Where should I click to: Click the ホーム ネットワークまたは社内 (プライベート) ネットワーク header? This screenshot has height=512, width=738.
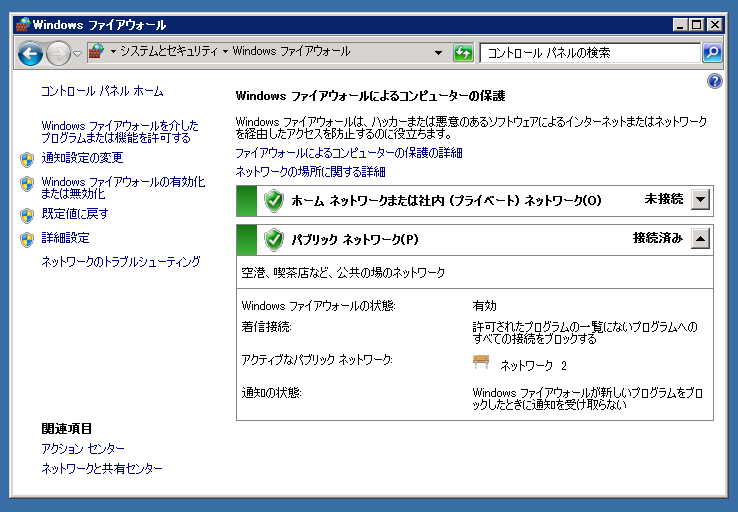pos(446,201)
